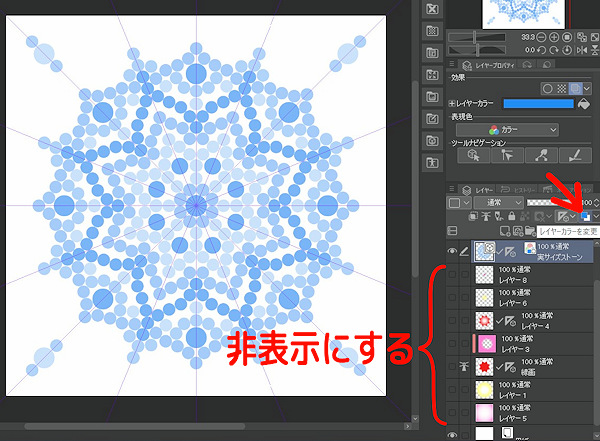Open the effect options dropdown arrow
This screenshot has height=441, width=600.
[587, 89]
